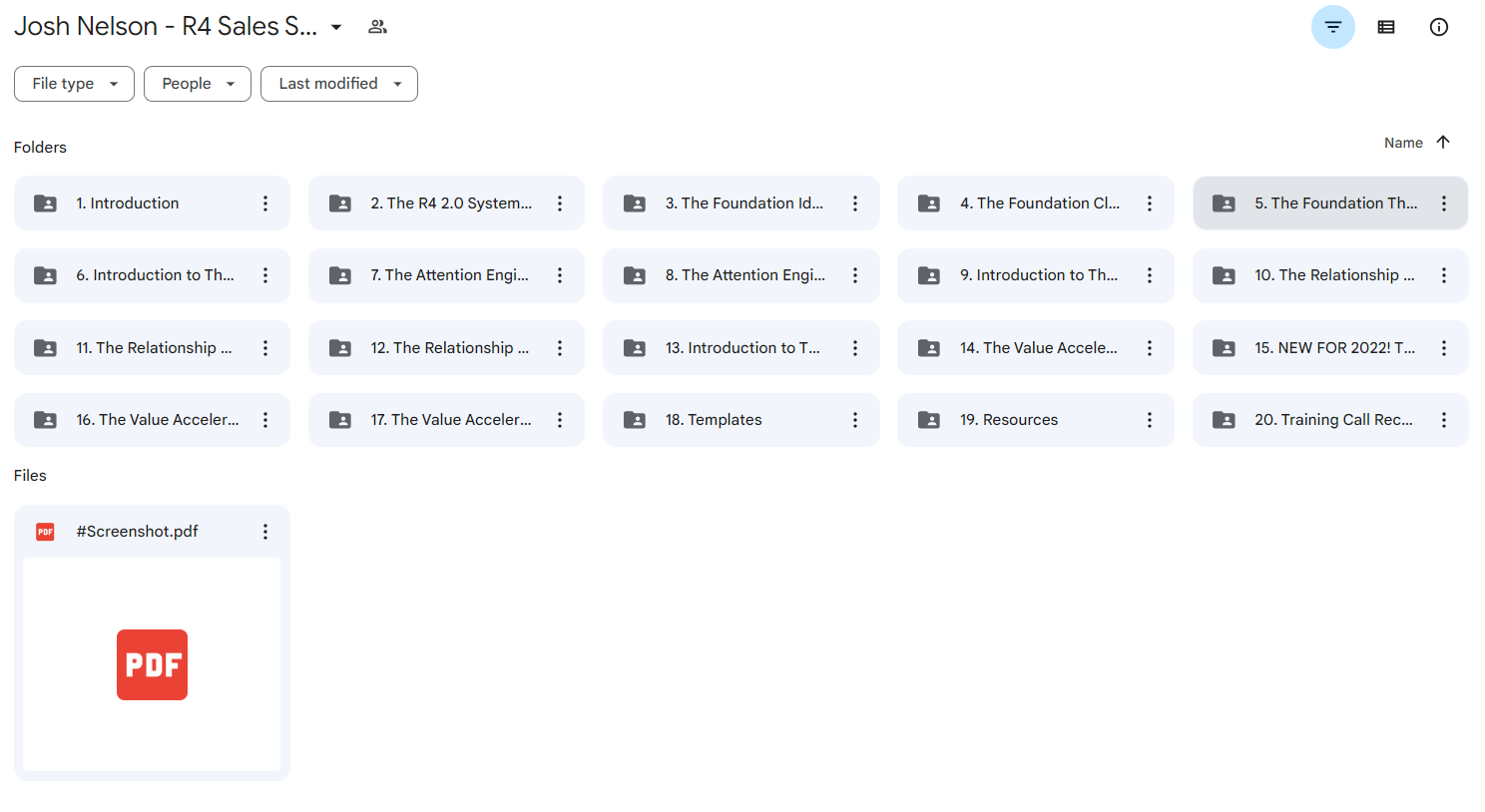Select the 2. The R4 2.0 System folder
The image size is (1485, 812).
point(446,203)
